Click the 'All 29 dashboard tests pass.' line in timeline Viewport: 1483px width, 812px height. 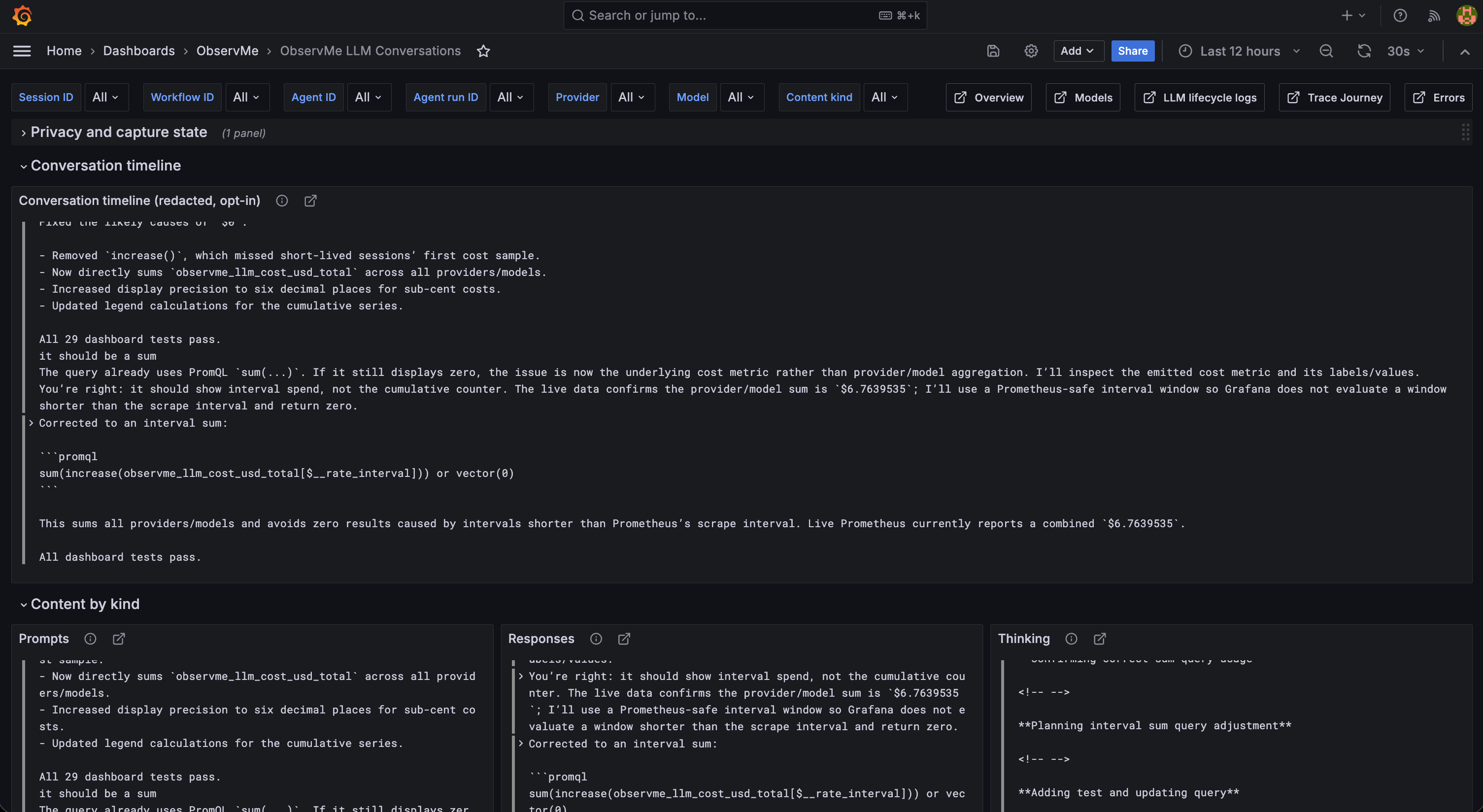tap(130, 339)
